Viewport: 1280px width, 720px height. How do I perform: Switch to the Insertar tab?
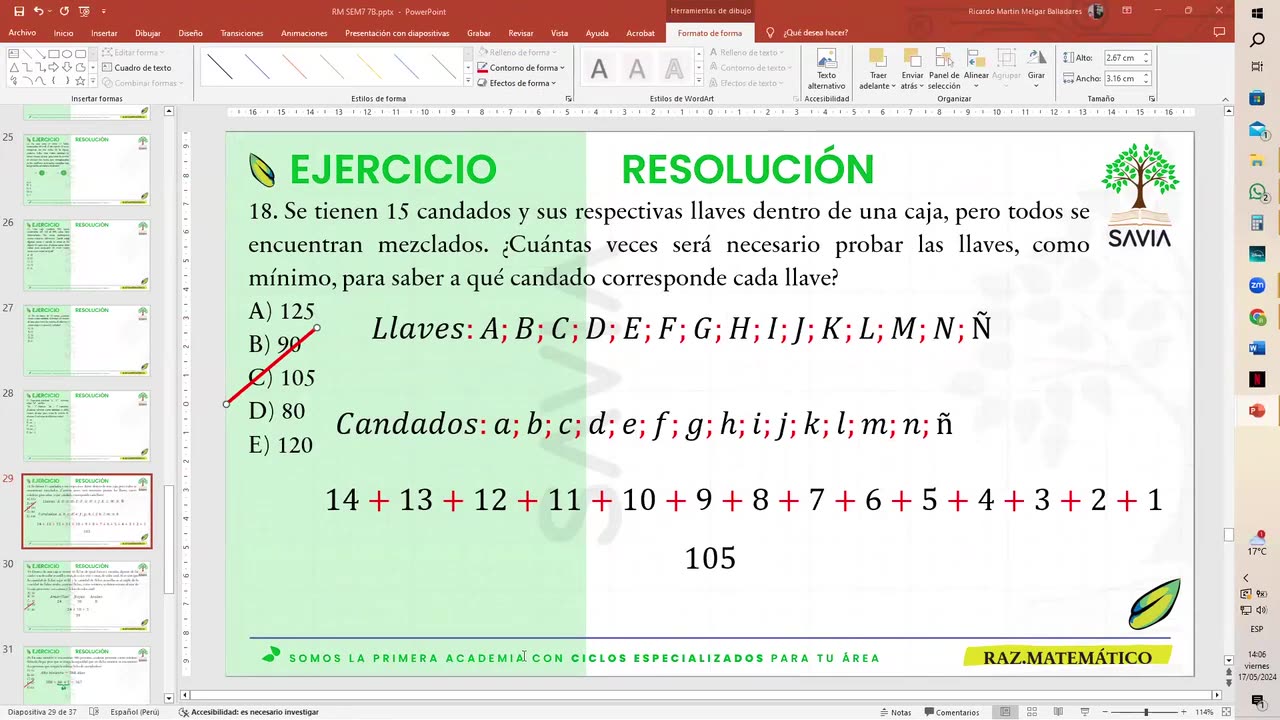(104, 33)
